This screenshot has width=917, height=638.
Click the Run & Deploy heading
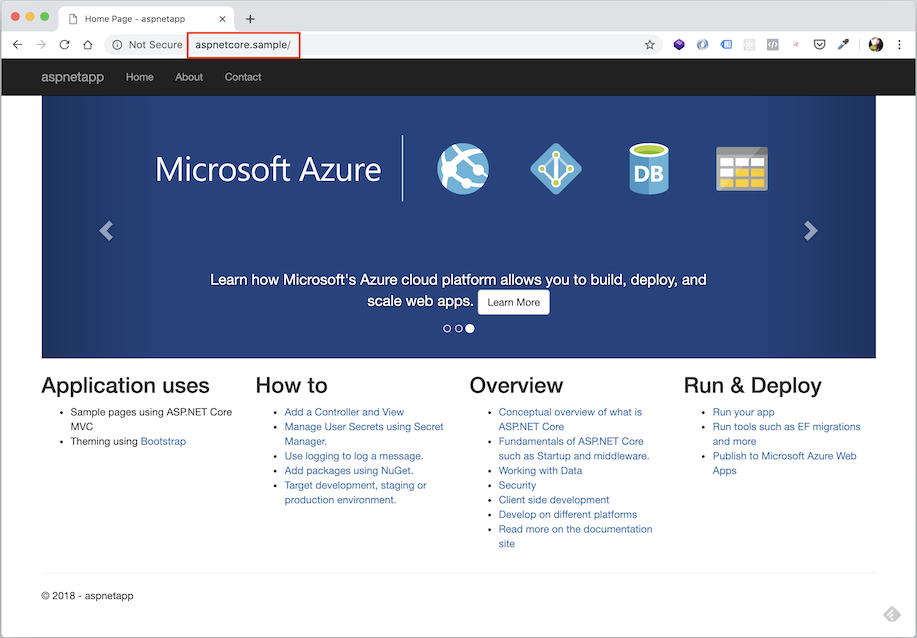pos(753,385)
